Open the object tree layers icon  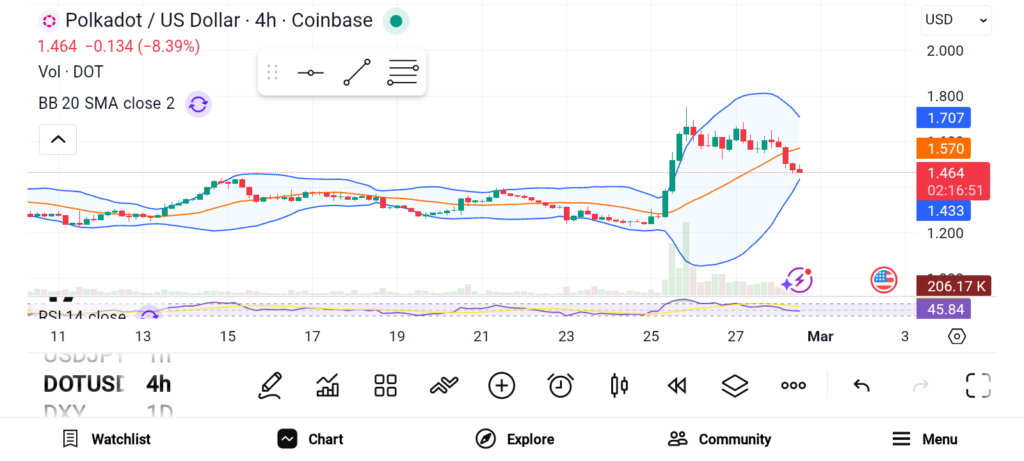coord(735,386)
